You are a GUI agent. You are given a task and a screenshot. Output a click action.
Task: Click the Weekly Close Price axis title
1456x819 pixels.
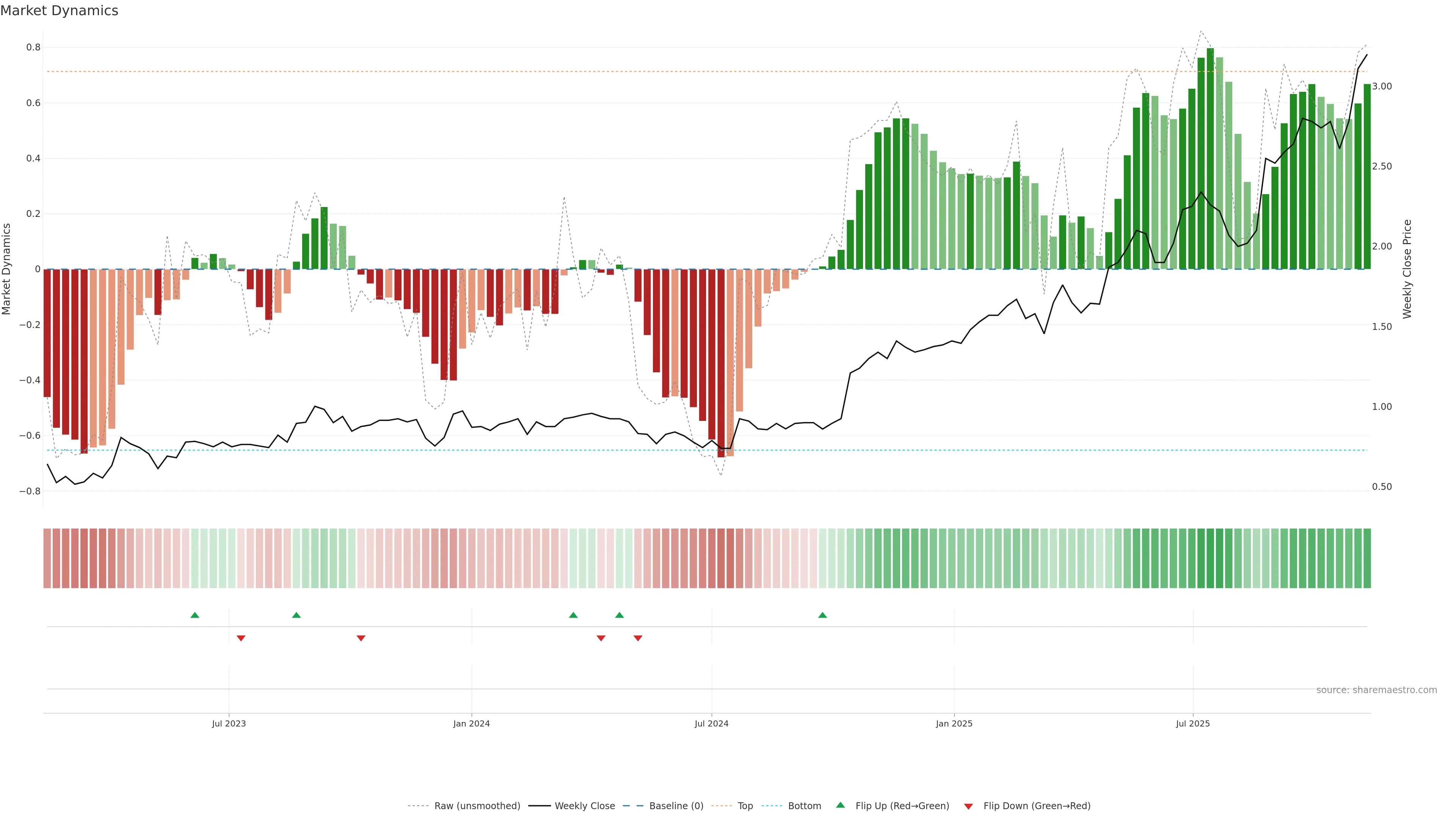pos(1407,269)
